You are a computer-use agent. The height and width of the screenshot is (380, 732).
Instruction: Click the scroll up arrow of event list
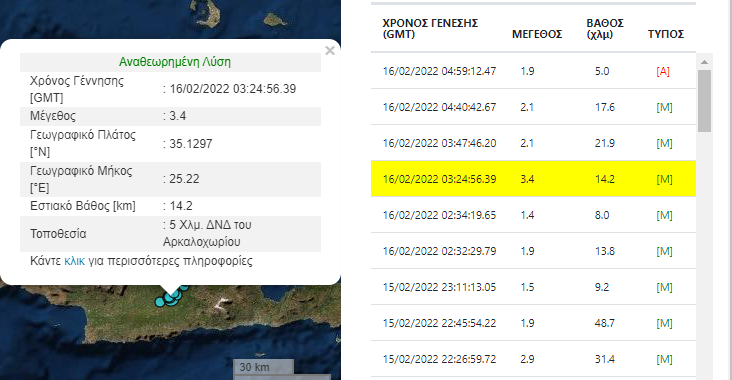click(x=704, y=62)
